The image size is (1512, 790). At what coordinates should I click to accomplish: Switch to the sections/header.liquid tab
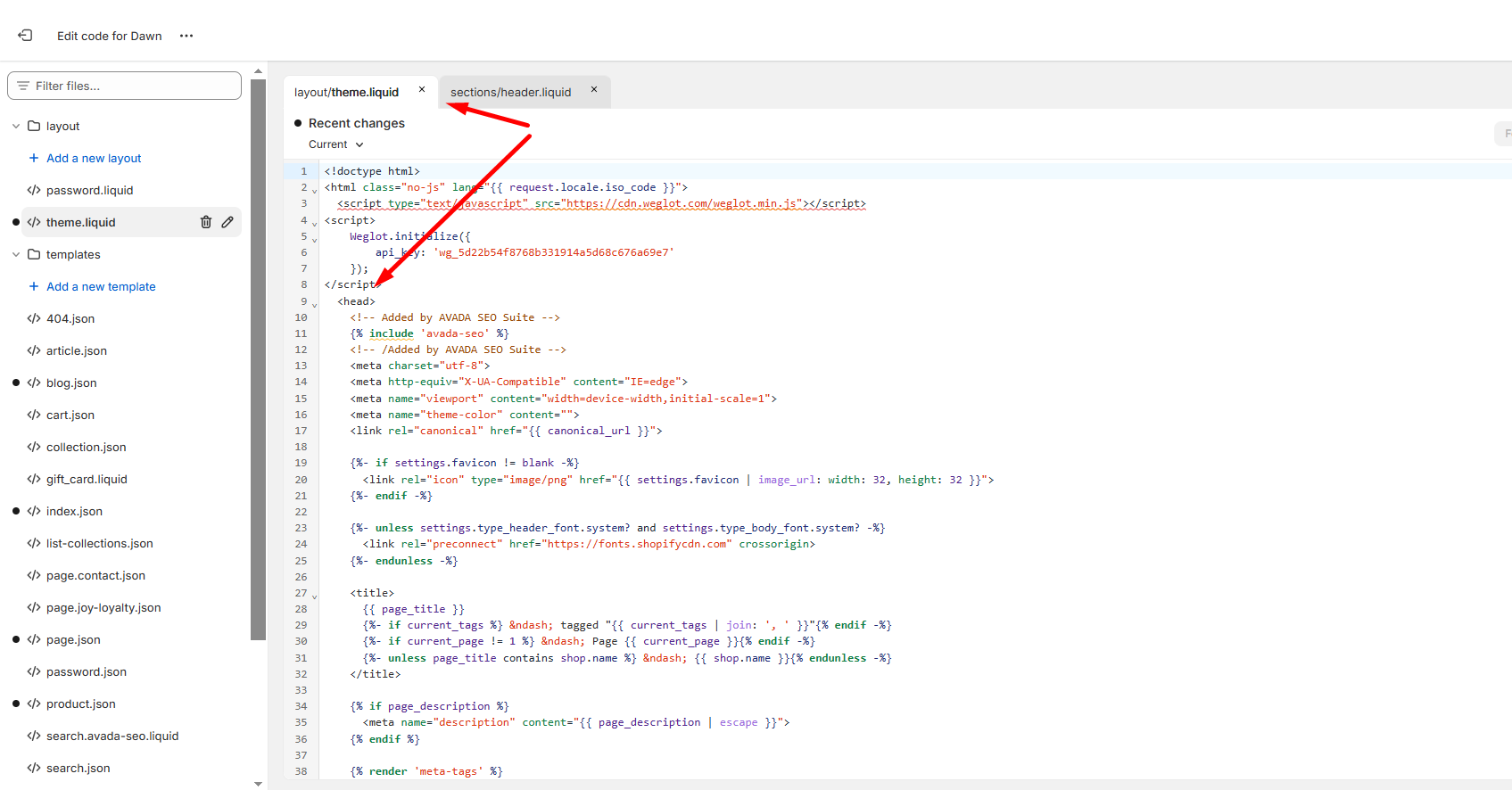pos(510,92)
